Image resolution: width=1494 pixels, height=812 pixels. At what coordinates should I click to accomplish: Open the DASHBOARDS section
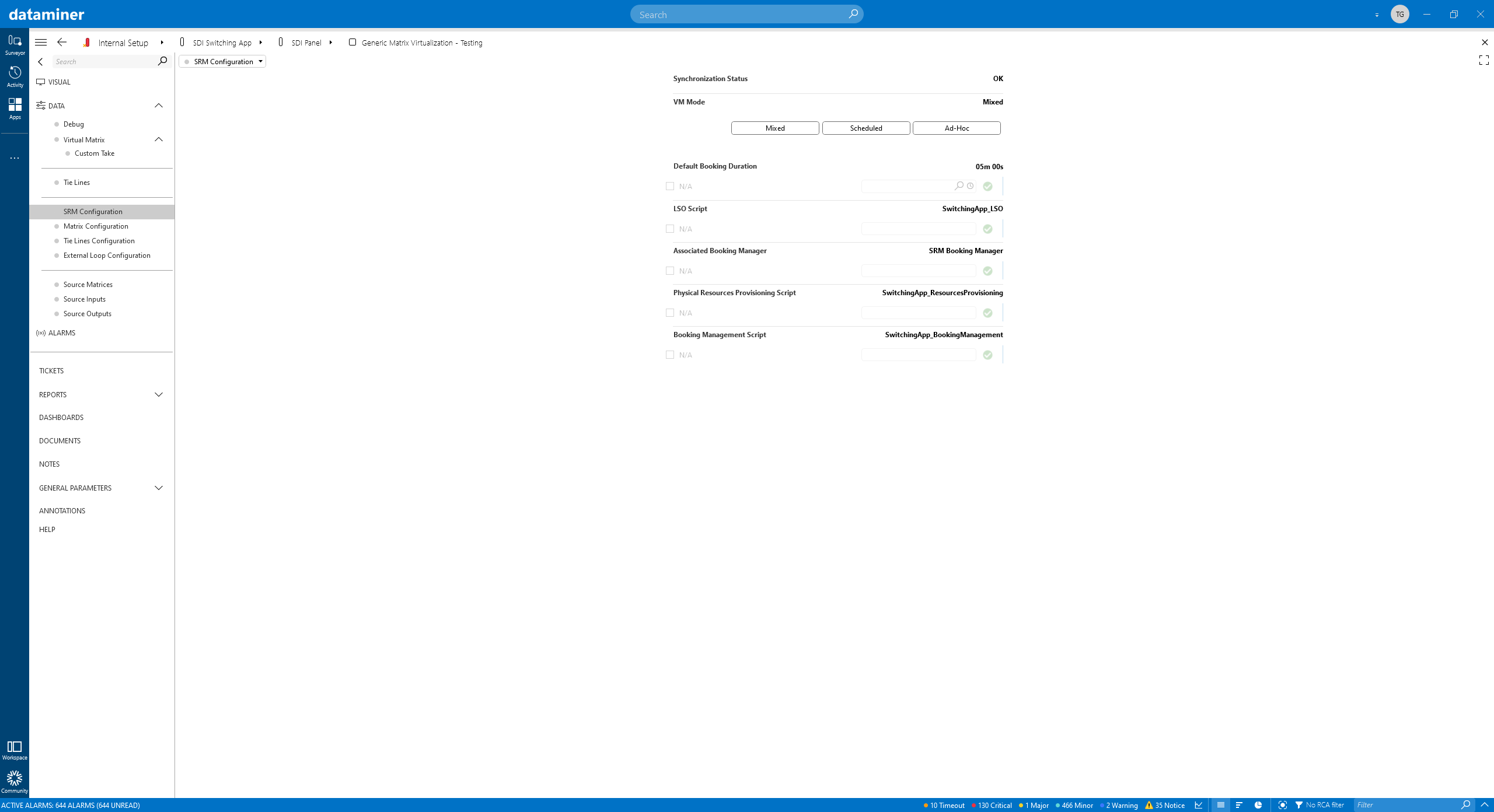pos(61,418)
